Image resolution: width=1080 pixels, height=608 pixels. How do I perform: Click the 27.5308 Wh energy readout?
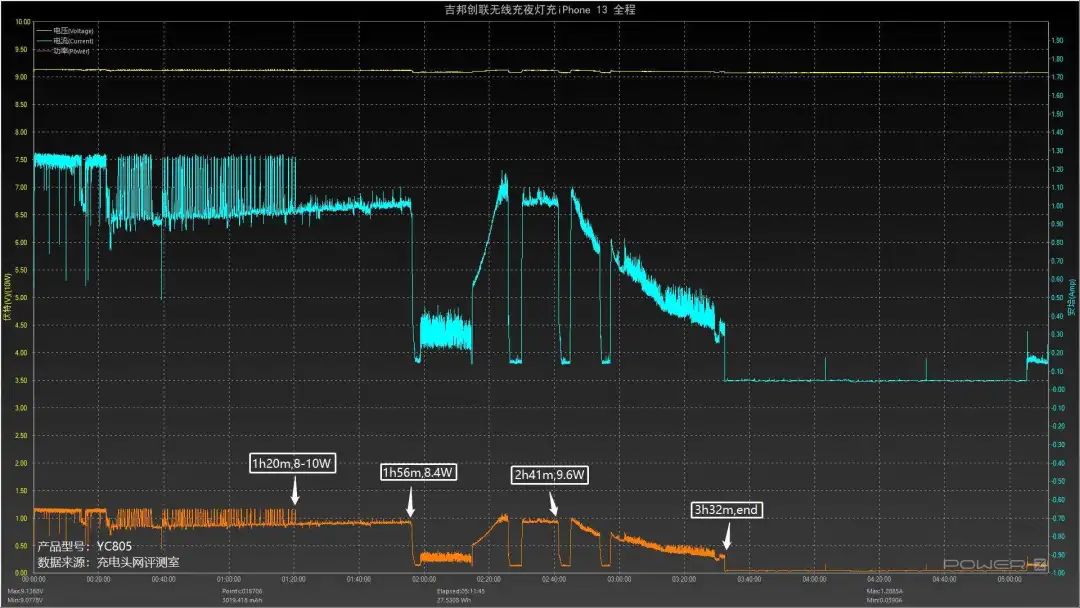click(x=453, y=600)
